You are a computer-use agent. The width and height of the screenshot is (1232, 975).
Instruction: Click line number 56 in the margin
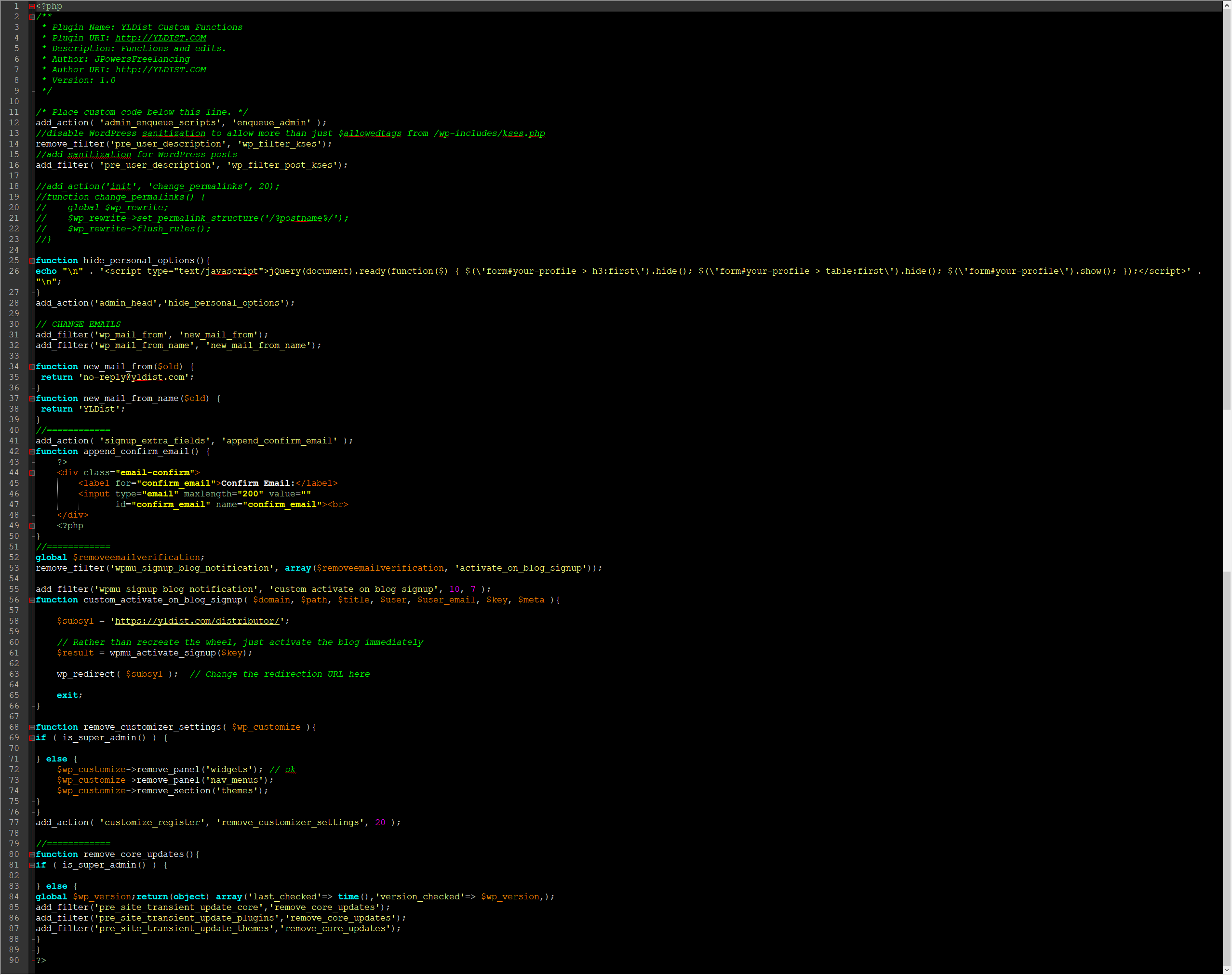pyautogui.click(x=14, y=600)
